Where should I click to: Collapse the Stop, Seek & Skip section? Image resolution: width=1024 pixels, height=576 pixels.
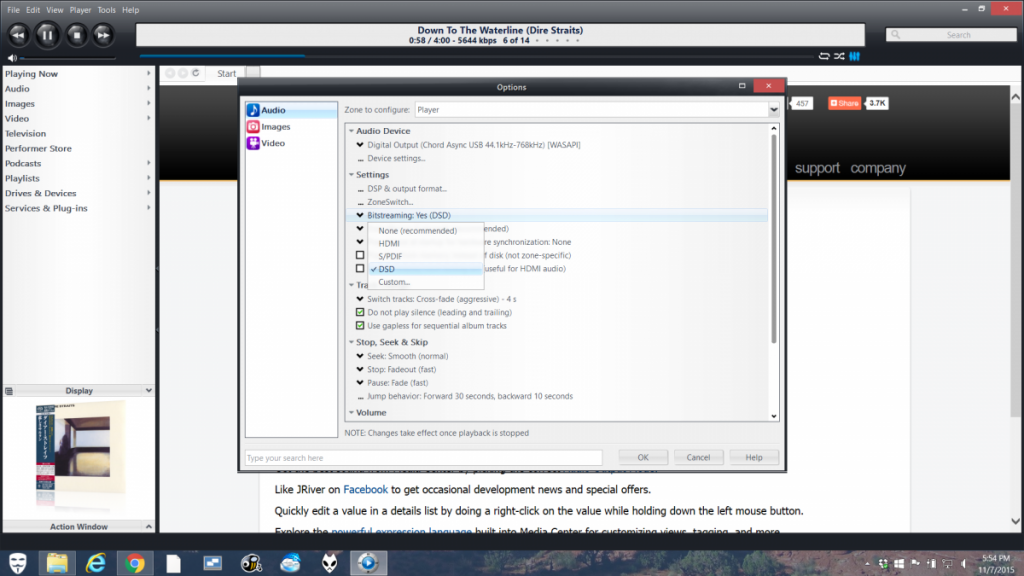coord(351,342)
